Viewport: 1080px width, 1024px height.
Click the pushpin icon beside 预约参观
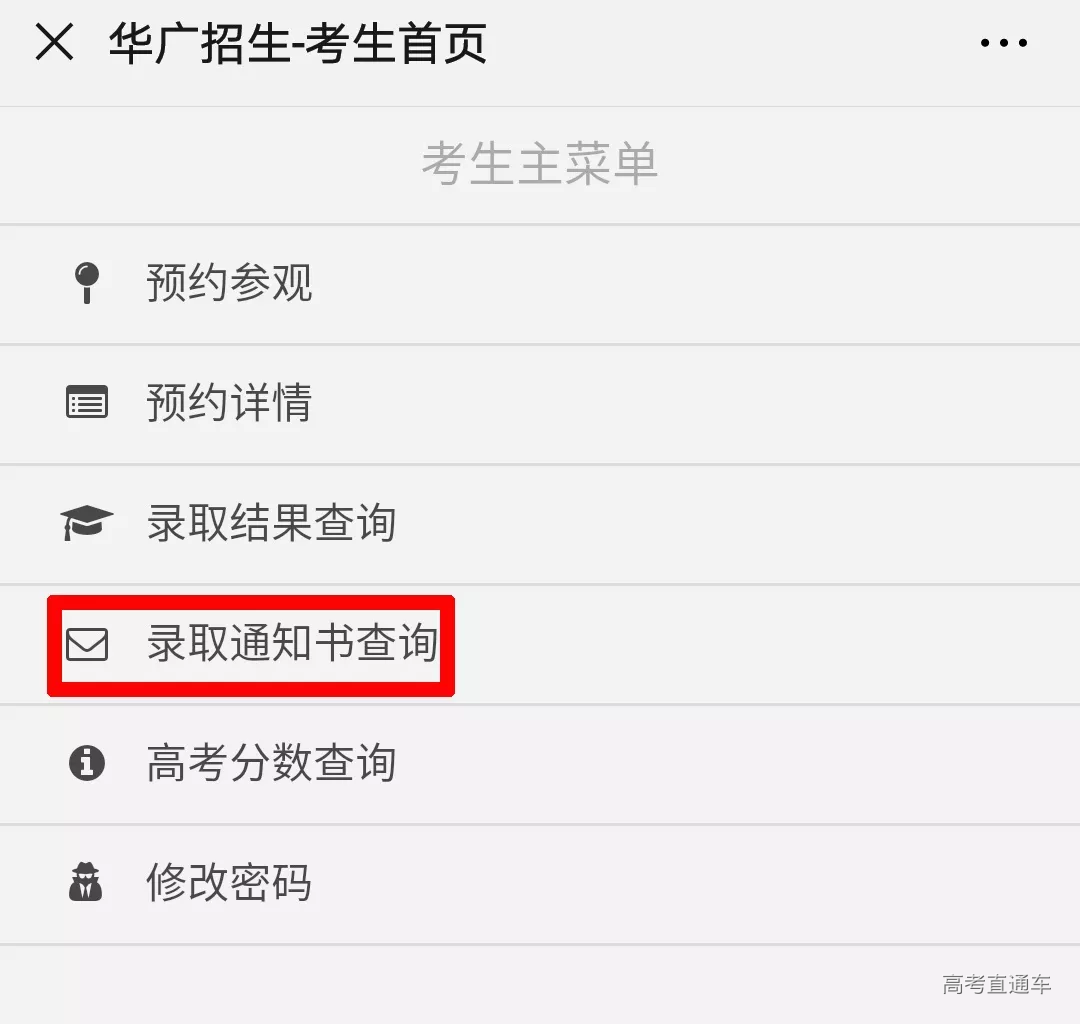[87, 282]
